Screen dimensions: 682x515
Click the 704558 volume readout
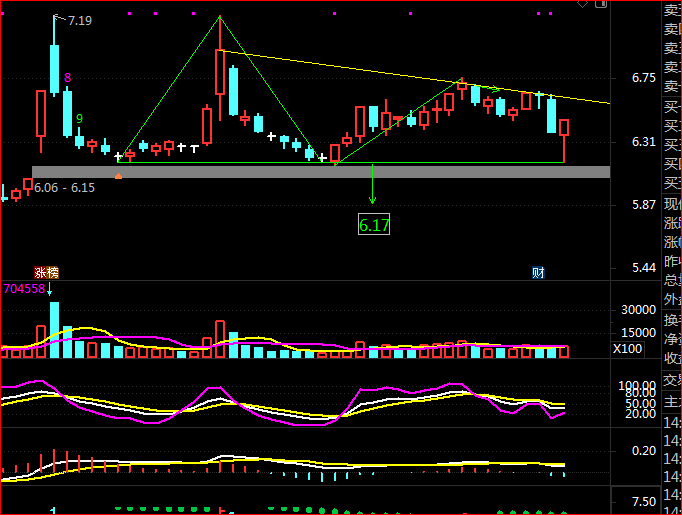[x=24, y=289]
